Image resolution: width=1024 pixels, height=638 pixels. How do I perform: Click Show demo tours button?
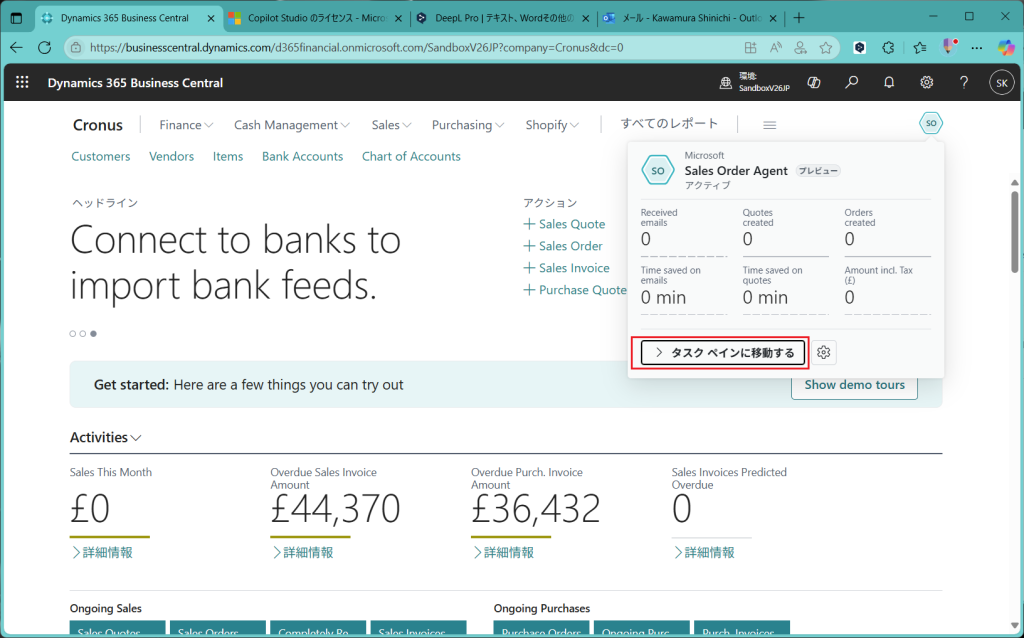[854, 385]
